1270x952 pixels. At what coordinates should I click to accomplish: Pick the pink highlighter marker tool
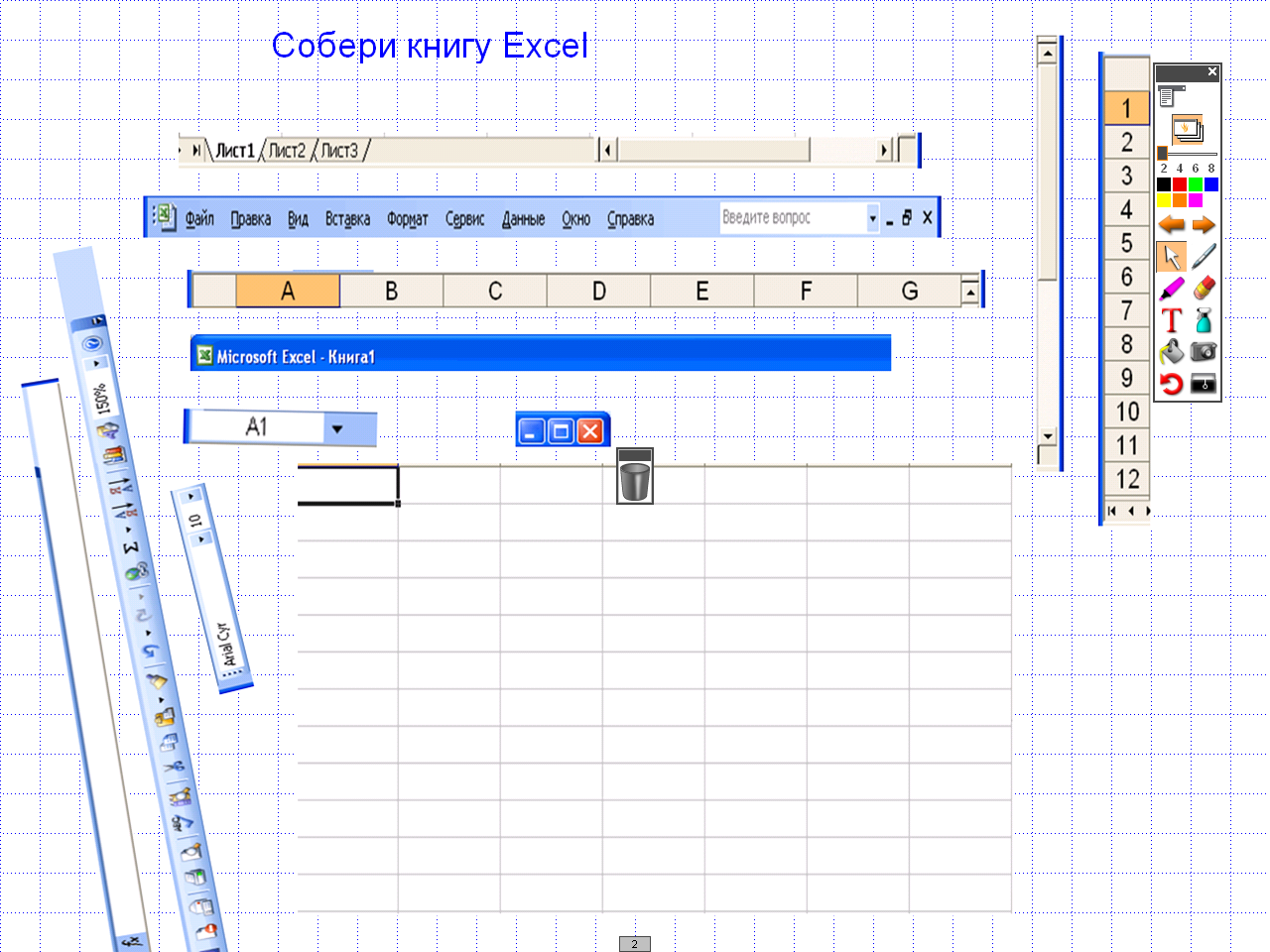click(1172, 289)
